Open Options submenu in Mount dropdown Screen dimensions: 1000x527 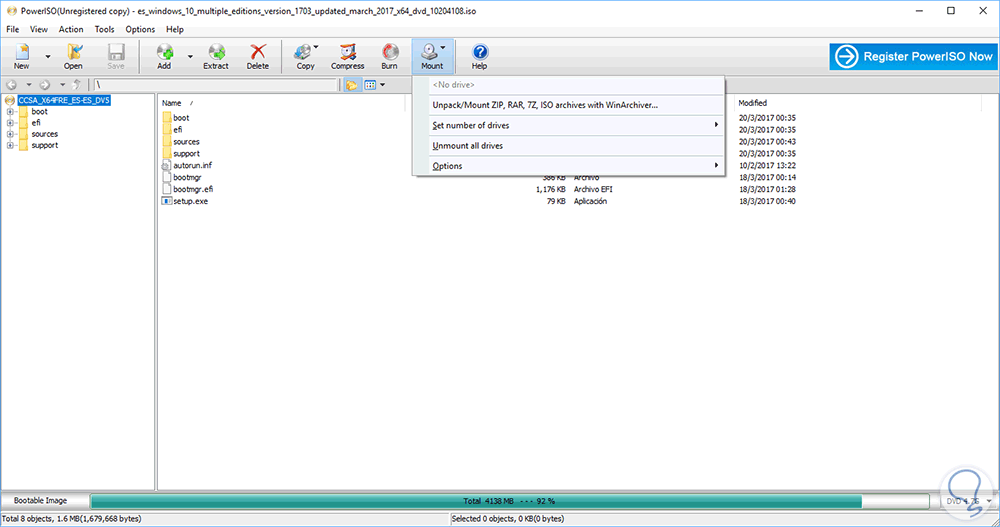569,166
